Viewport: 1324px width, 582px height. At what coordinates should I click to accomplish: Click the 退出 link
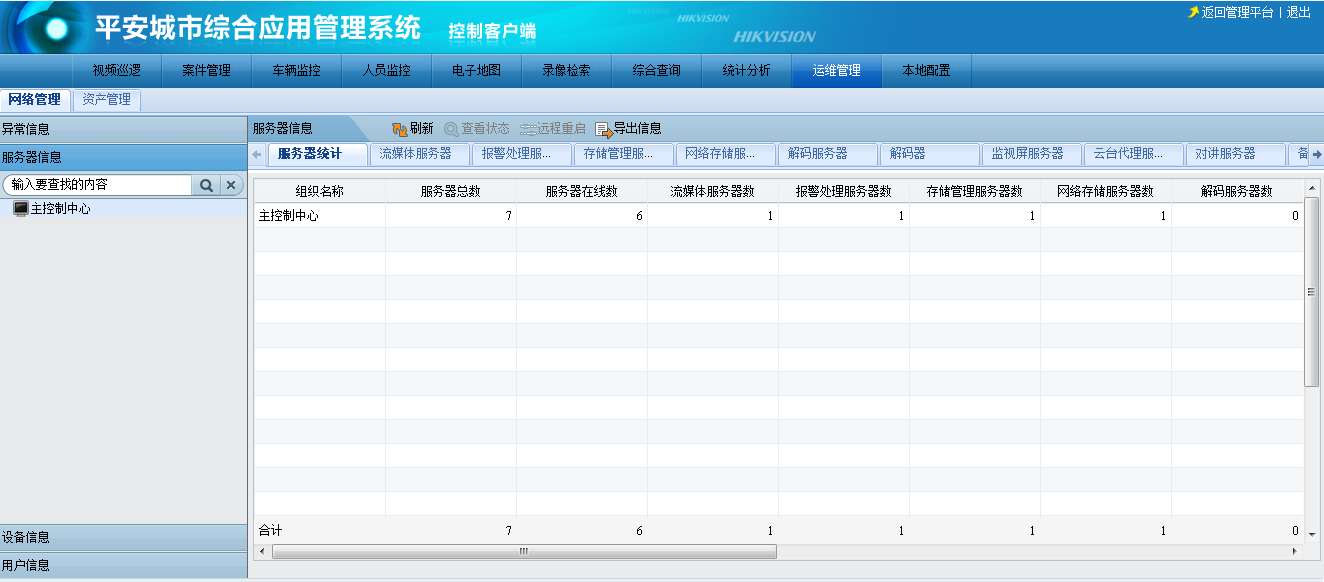tap(1298, 12)
